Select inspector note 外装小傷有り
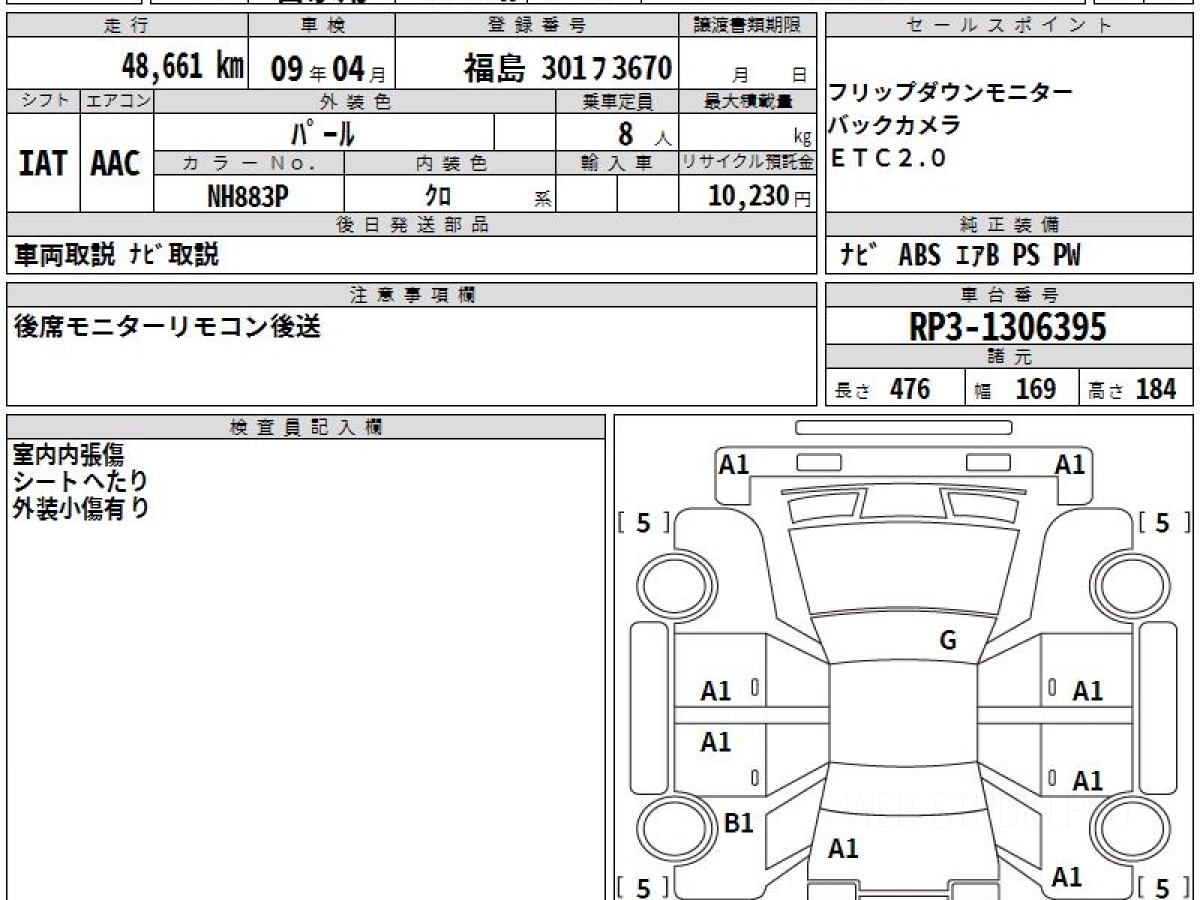This screenshot has height=900, width=1200. [80, 509]
